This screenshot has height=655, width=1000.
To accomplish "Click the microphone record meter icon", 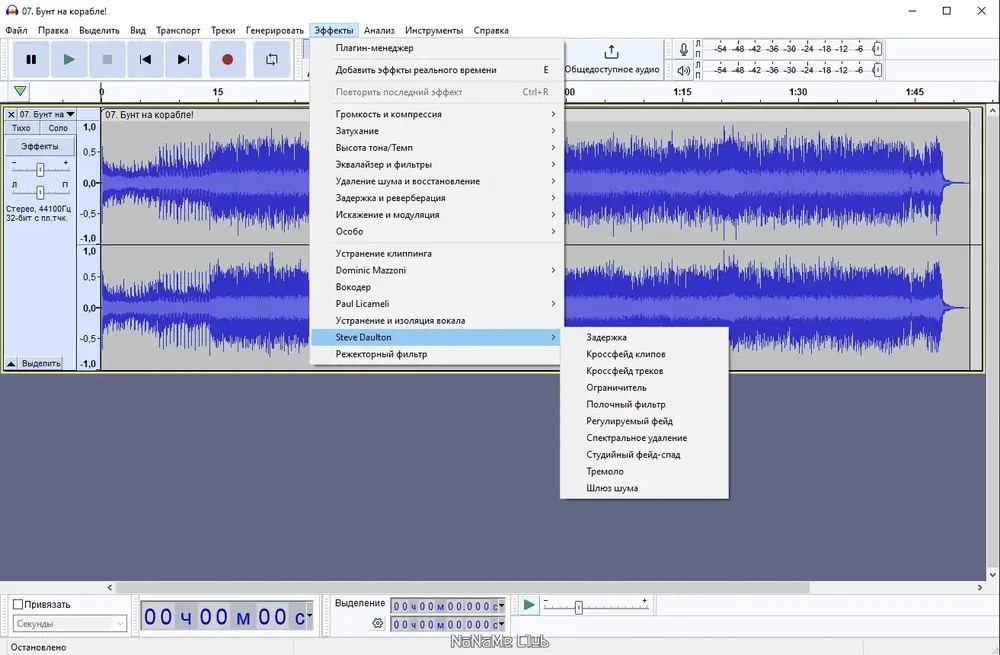I will pos(683,49).
